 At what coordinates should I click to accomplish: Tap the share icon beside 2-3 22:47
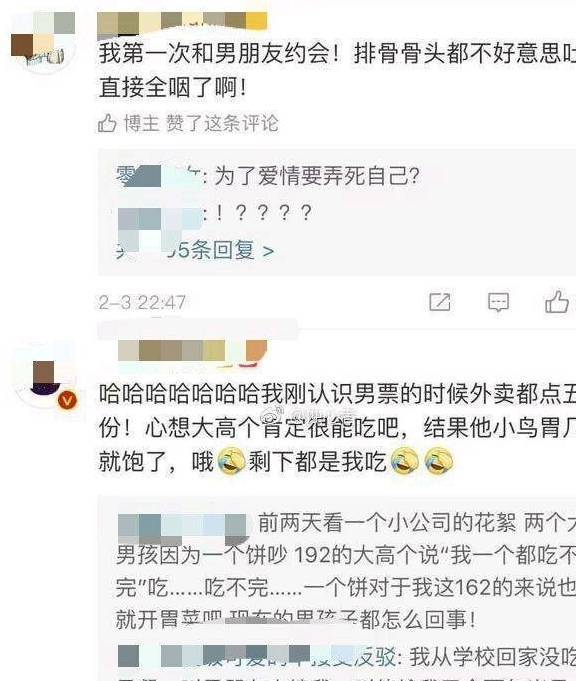[440, 302]
